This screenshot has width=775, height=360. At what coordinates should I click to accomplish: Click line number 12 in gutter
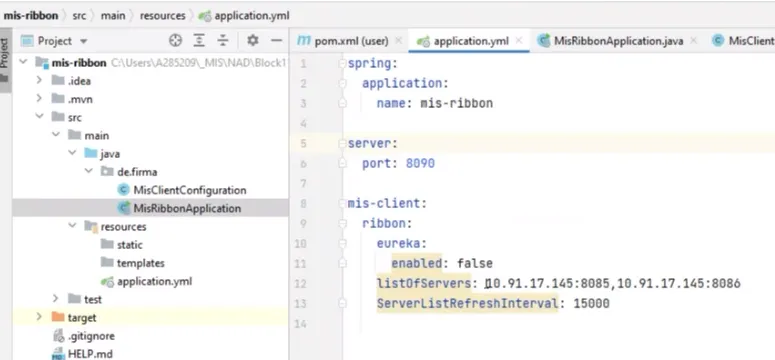(300, 284)
